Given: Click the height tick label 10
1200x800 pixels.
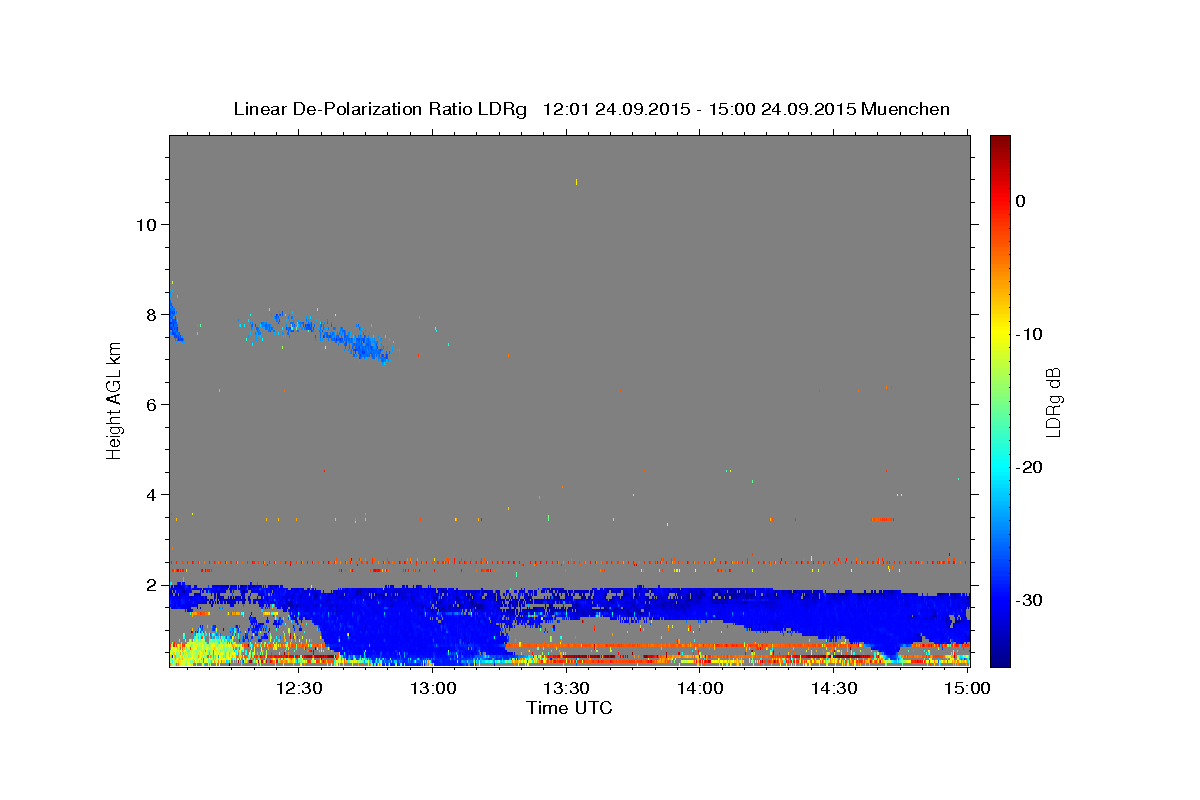Looking at the screenshot, I should click(x=146, y=224).
